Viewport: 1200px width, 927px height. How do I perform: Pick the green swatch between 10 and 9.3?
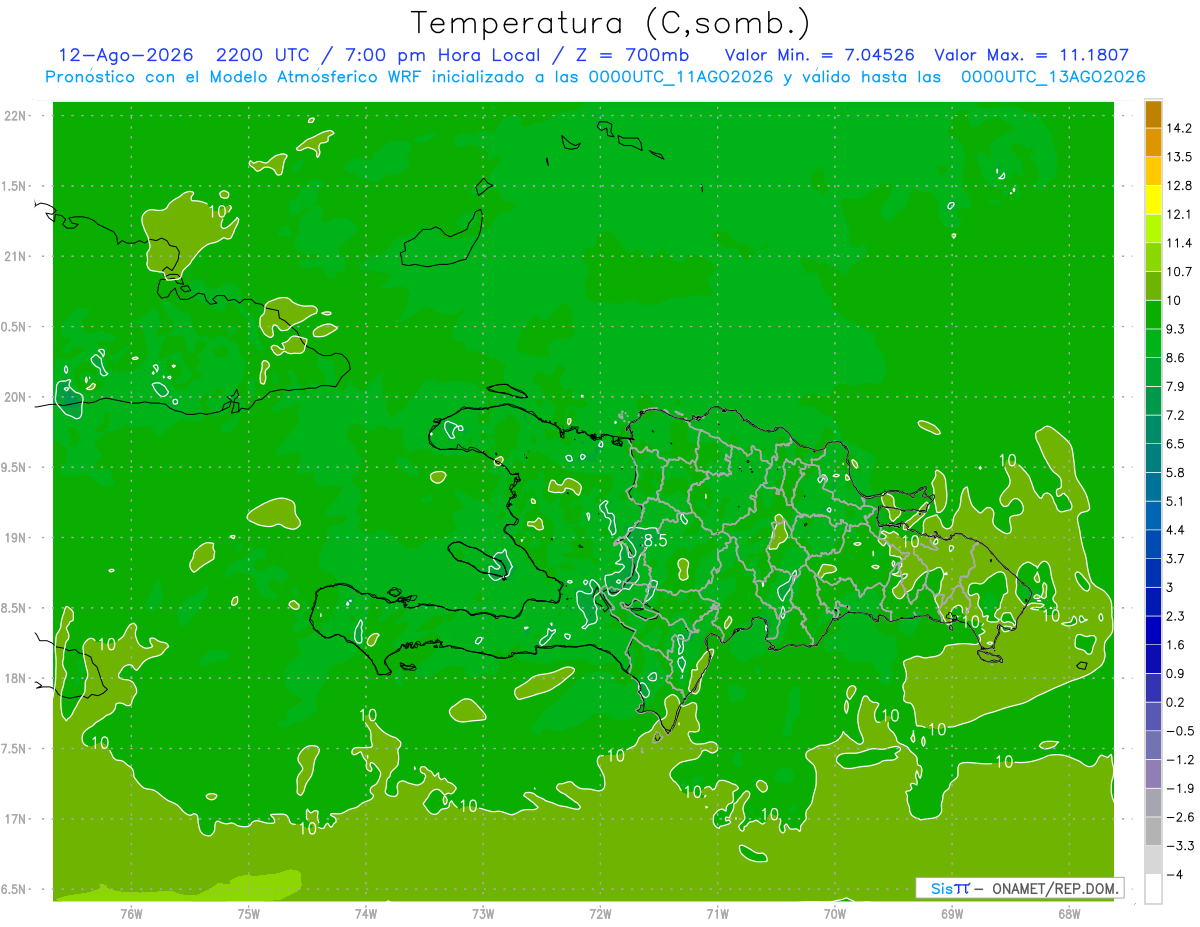point(1153,315)
